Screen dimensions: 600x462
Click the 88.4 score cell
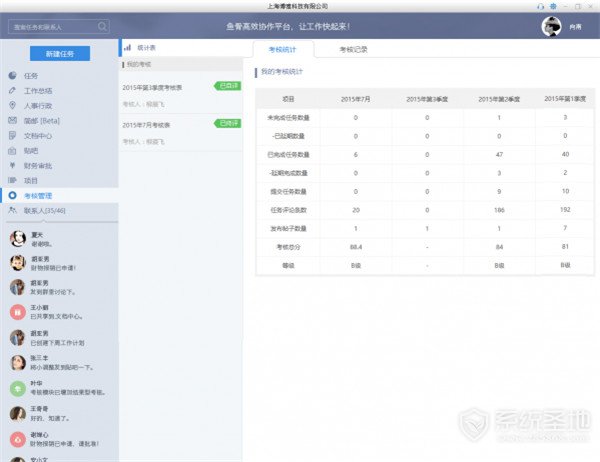[x=356, y=247]
